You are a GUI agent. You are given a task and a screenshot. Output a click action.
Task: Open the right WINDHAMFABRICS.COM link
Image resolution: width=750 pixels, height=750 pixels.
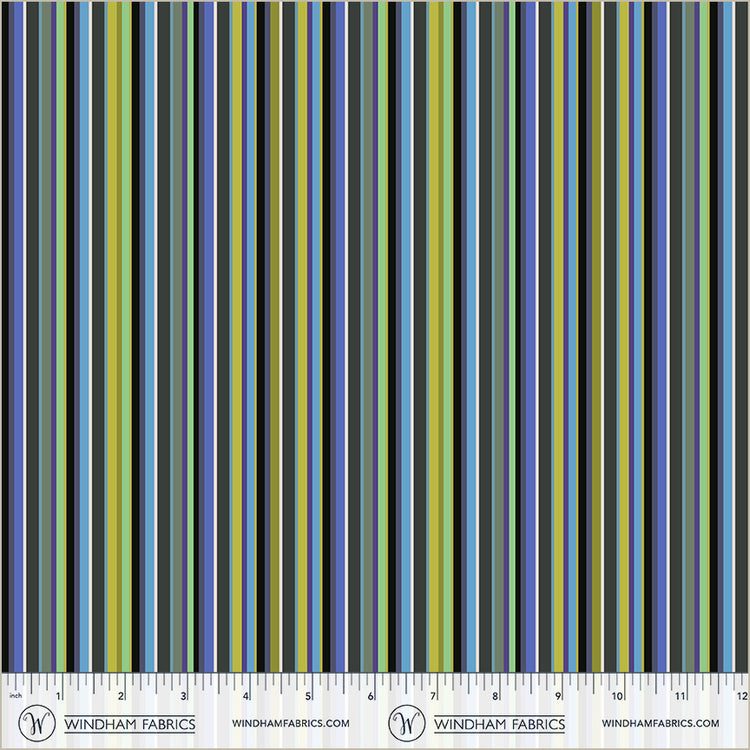[x=661, y=722]
